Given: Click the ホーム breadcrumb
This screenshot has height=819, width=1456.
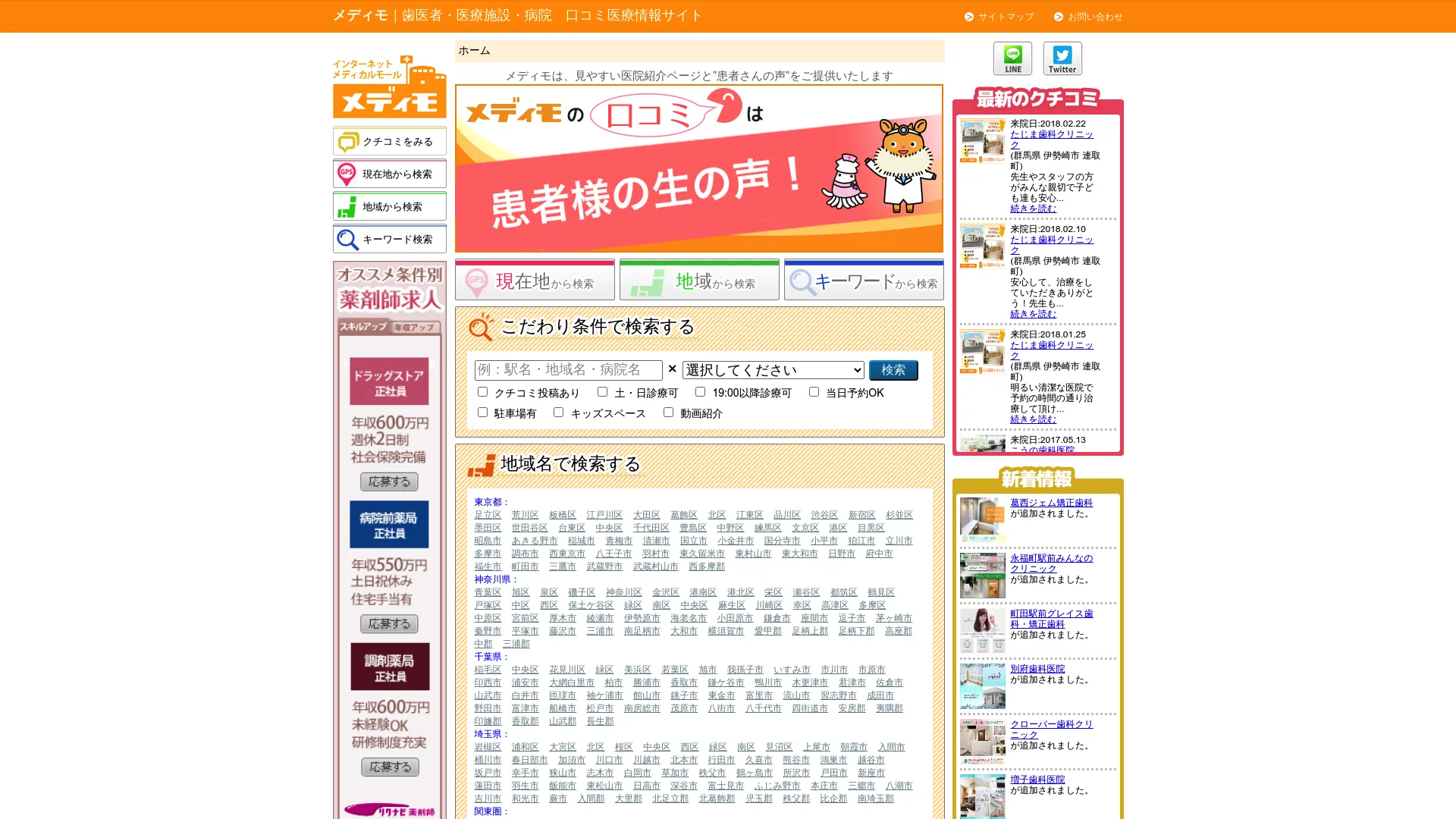Looking at the screenshot, I should [x=475, y=51].
